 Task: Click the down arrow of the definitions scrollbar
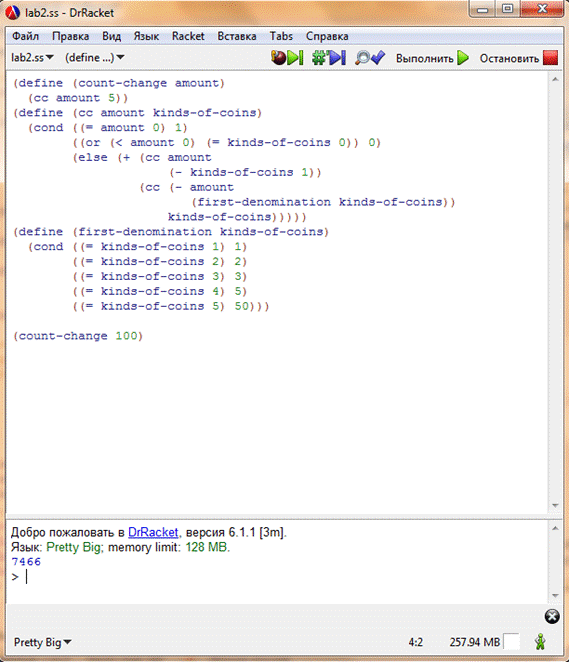click(x=555, y=505)
